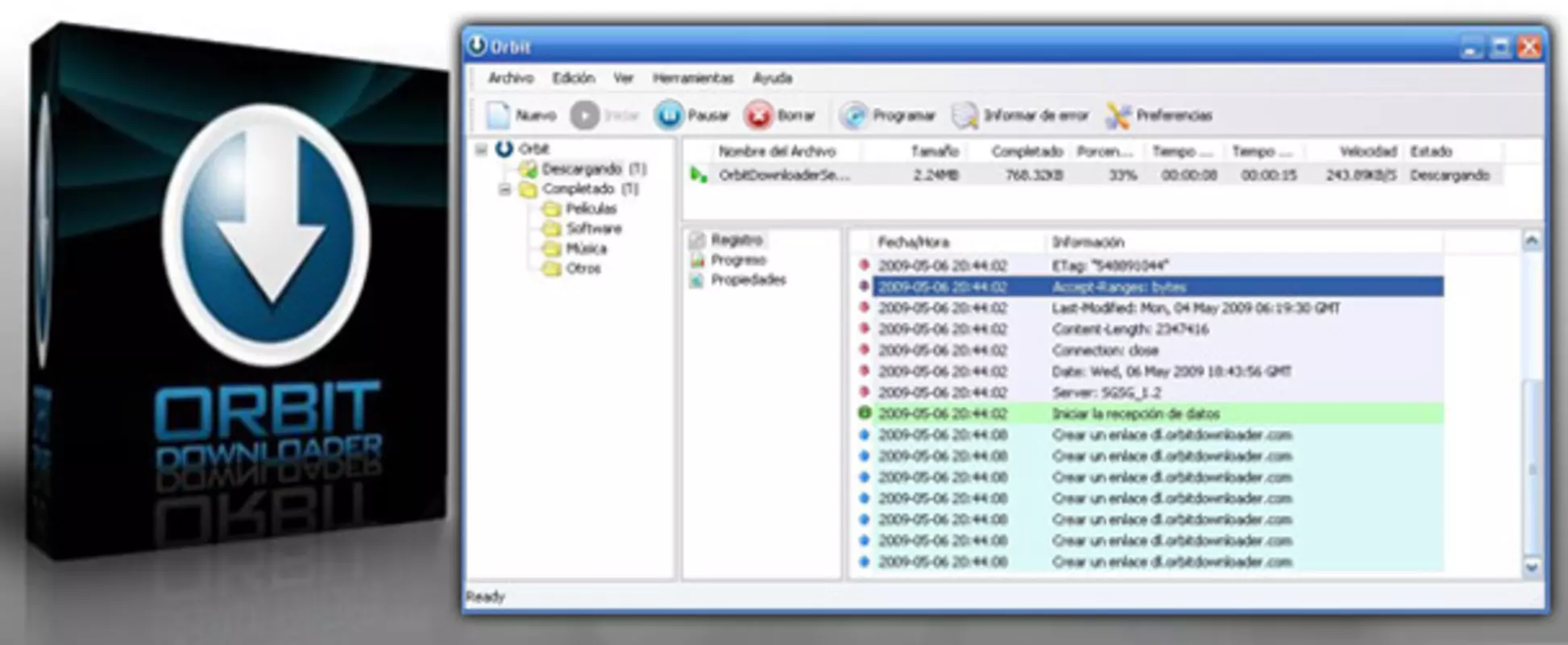Image resolution: width=1568 pixels, height=645 pixels.
Task: Click the Progreso chart icon
Action: pyautogui.click(x=697, y=260)
